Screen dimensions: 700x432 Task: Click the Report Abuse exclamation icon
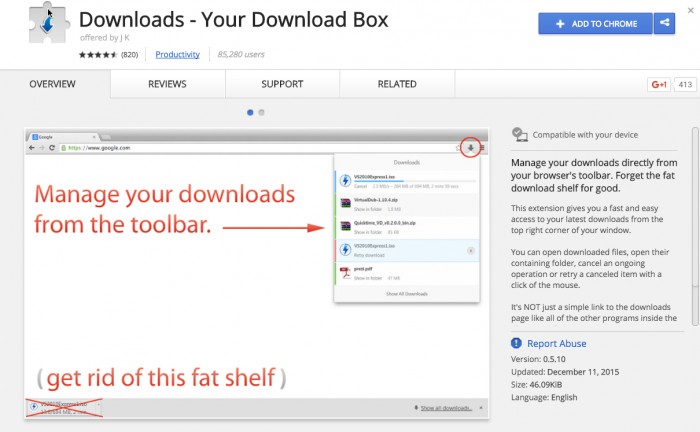[516, 343]
